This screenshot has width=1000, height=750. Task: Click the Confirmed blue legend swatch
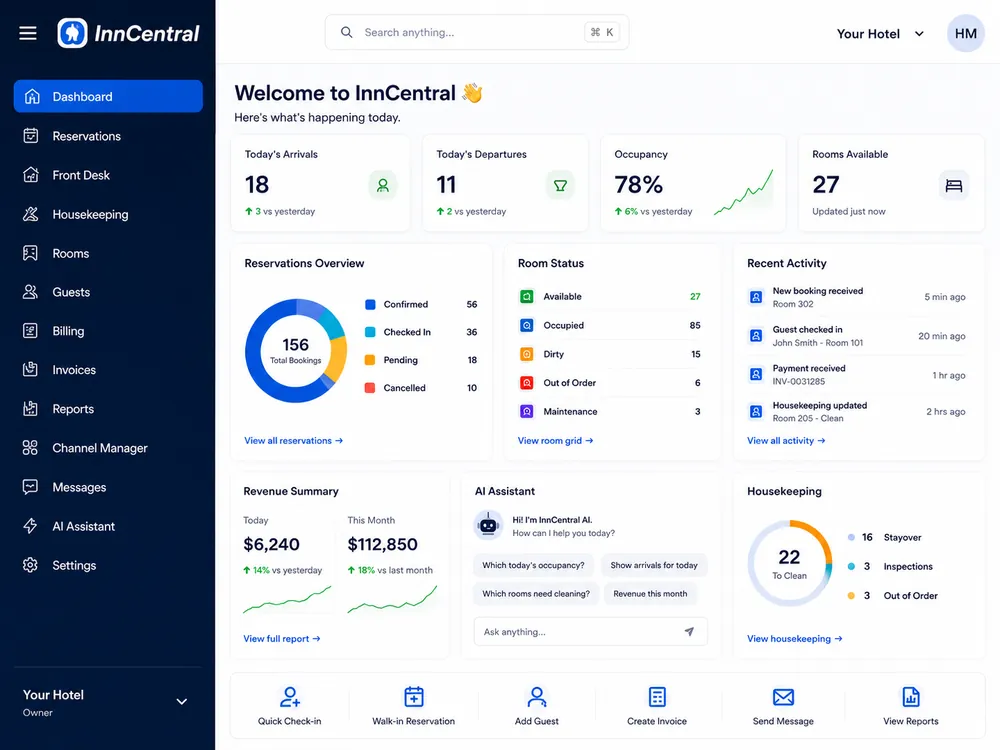click(x=370, y=304)
